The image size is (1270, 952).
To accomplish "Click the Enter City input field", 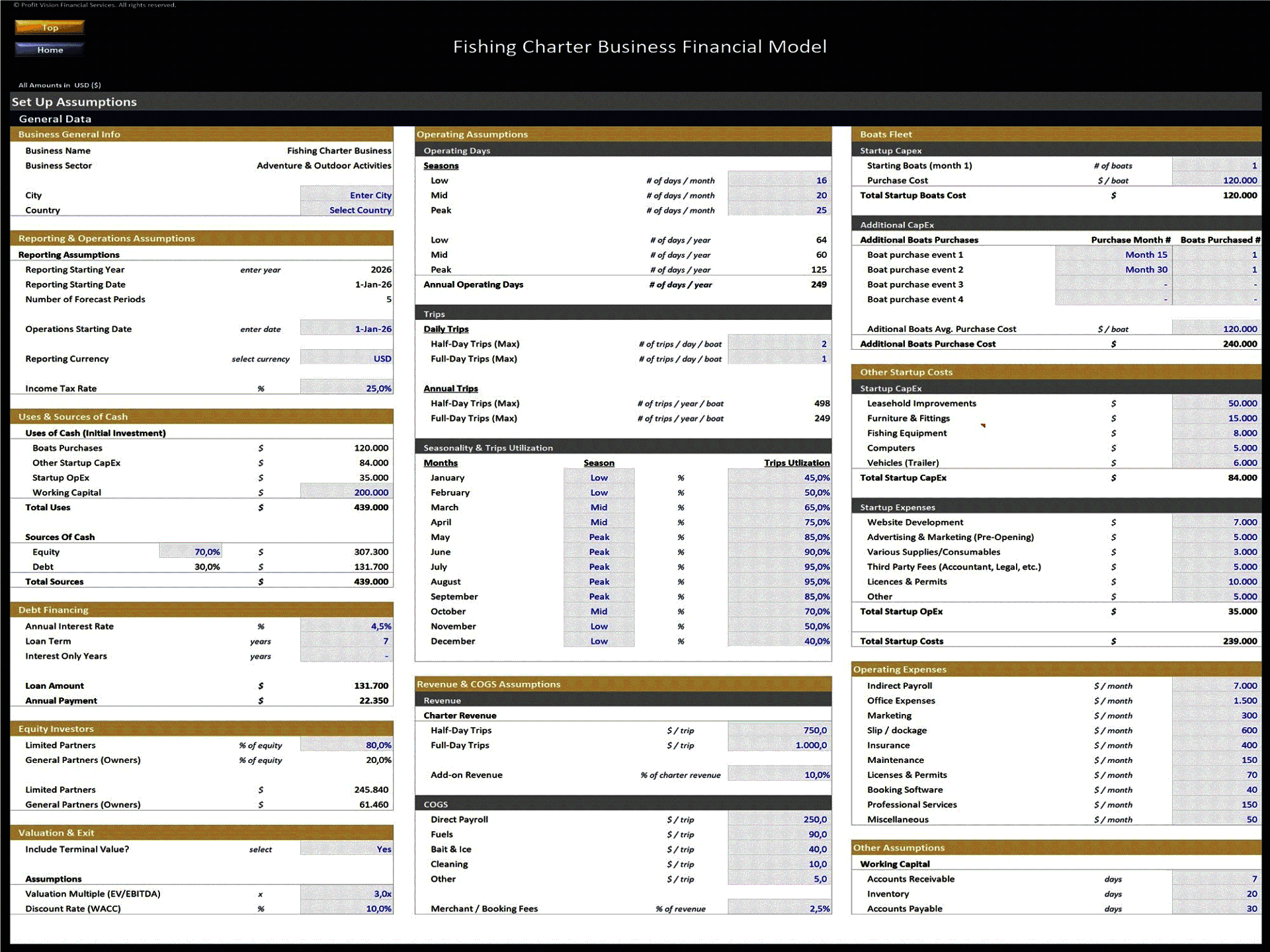I will pyautogui.click(x=347, y=195).
